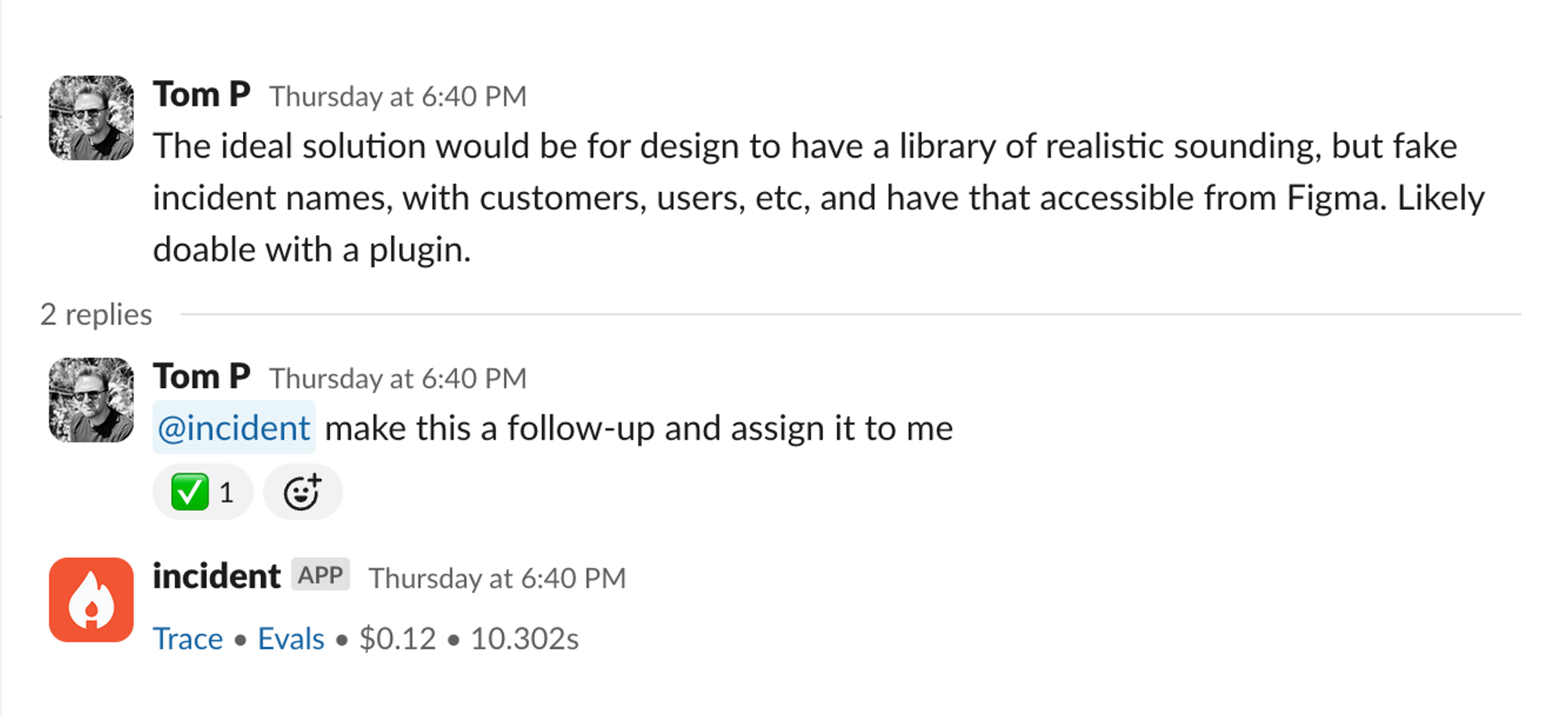Viewport: 1568px width, 717px height.
Task: Open Tom P's profile from the reply name
Action: click(201, 377)
